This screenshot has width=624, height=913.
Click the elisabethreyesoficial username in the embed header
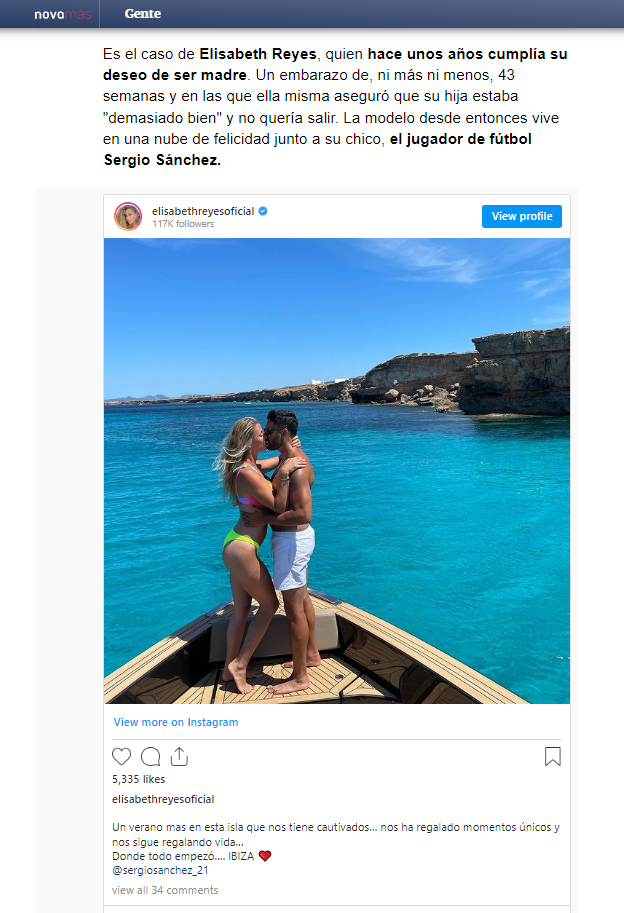tap(204, 211)
